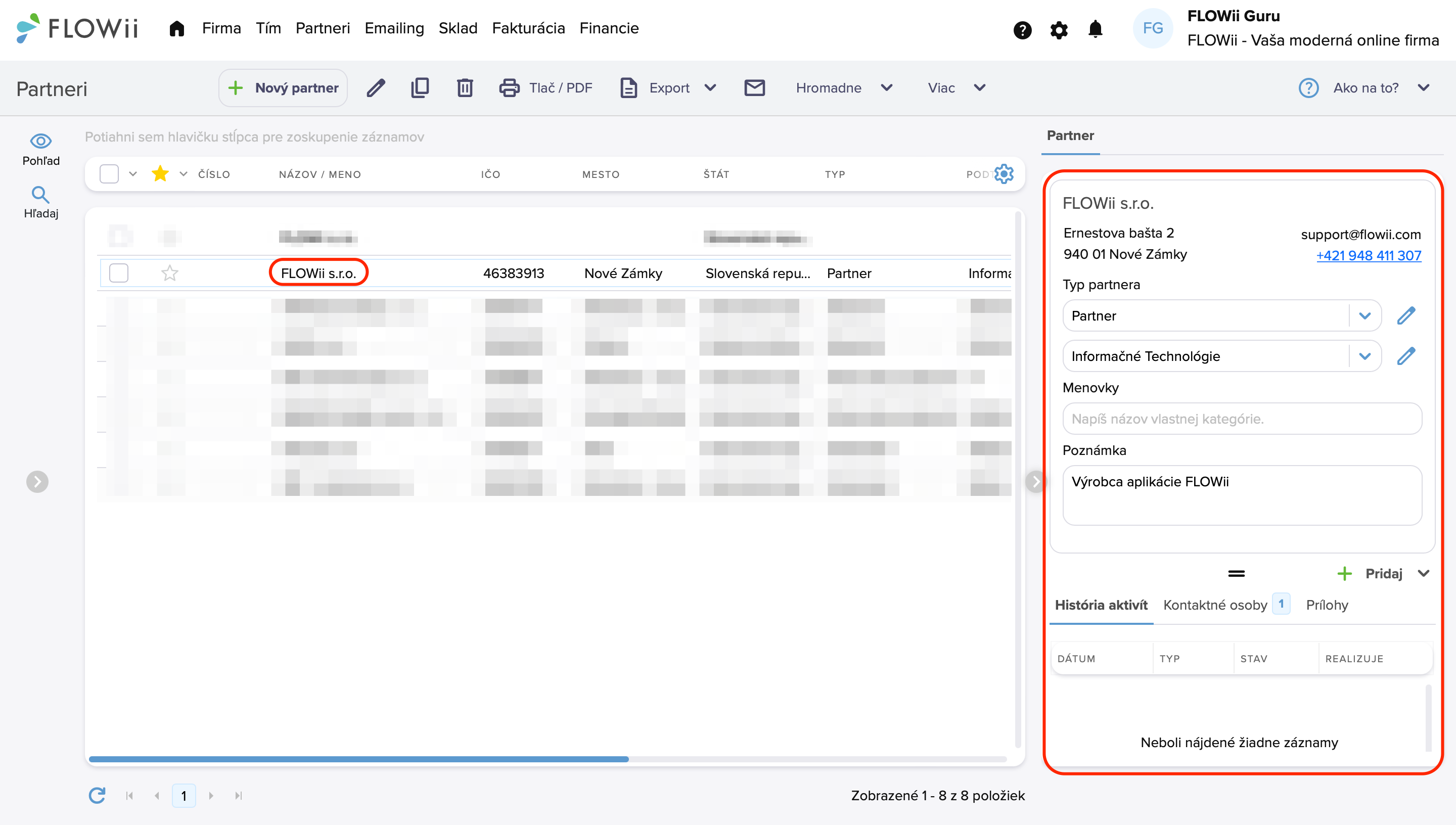Click the delete trash icon

tap(465, 88)
